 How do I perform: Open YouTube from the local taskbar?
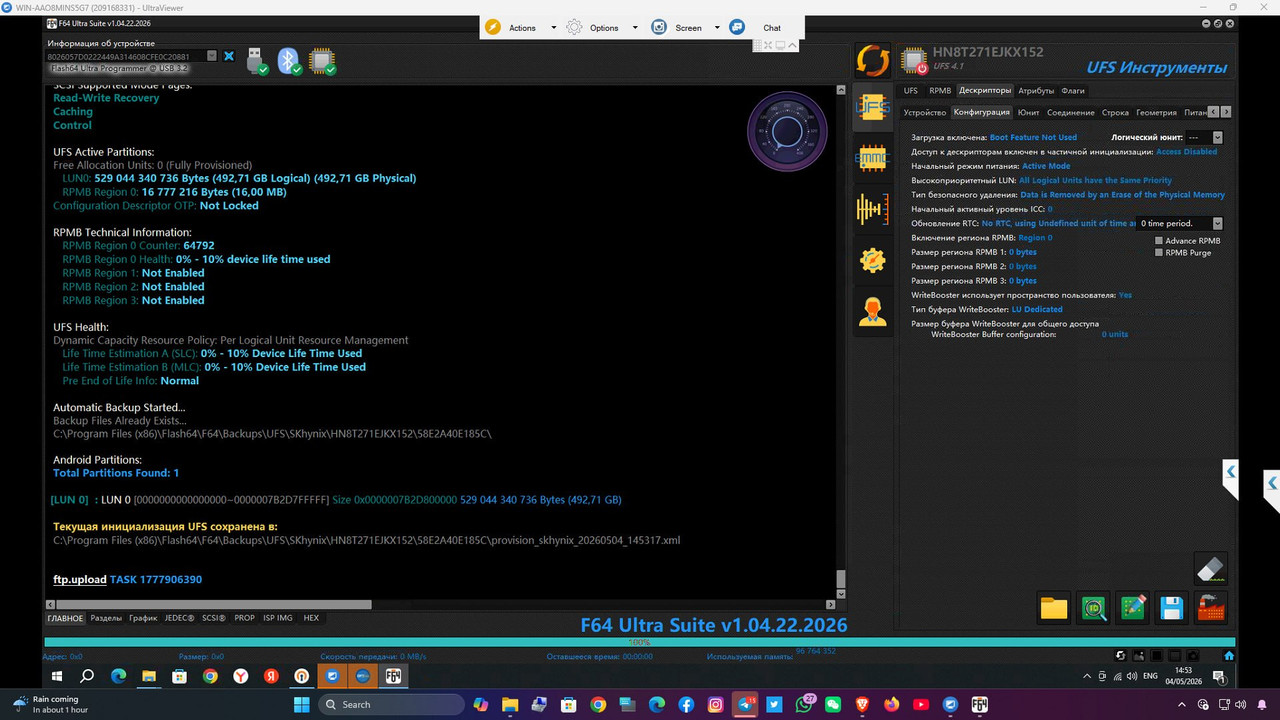pyautogui.click(x=920, y=705)
